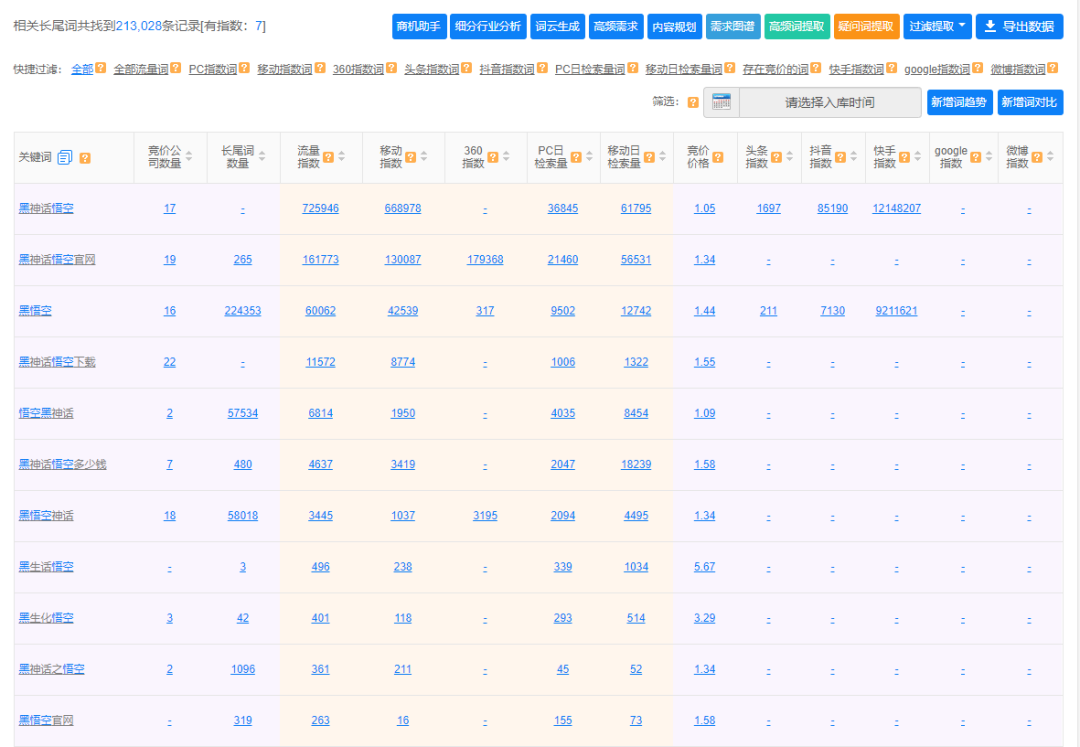Click the copy-keywords icon beside 关键词 header

tap(65, 158)
